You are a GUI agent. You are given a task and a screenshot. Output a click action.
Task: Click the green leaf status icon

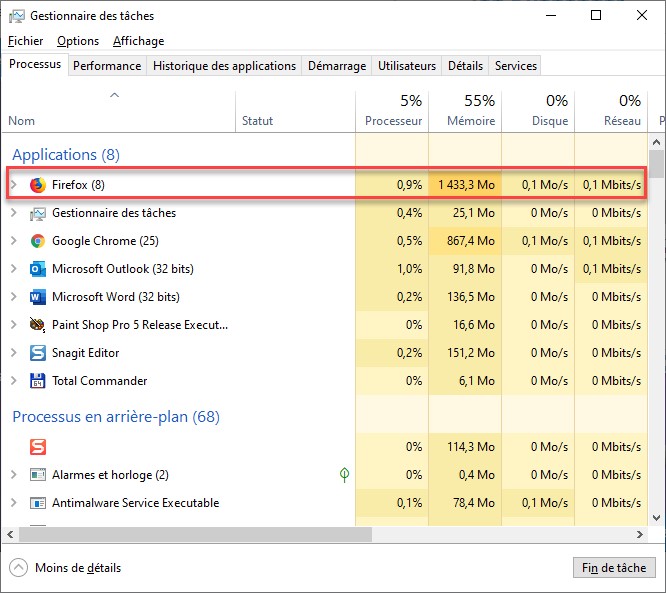(345, 475)
